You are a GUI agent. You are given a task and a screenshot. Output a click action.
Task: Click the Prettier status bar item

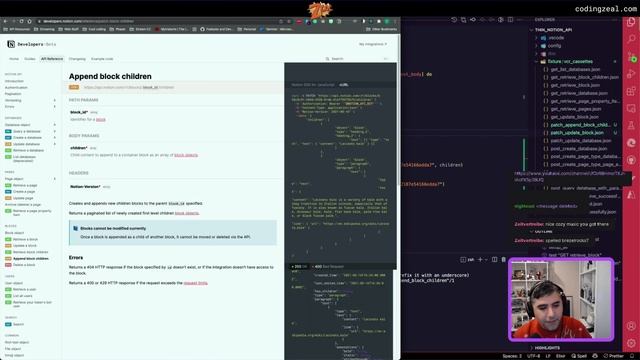click(614, 356)
